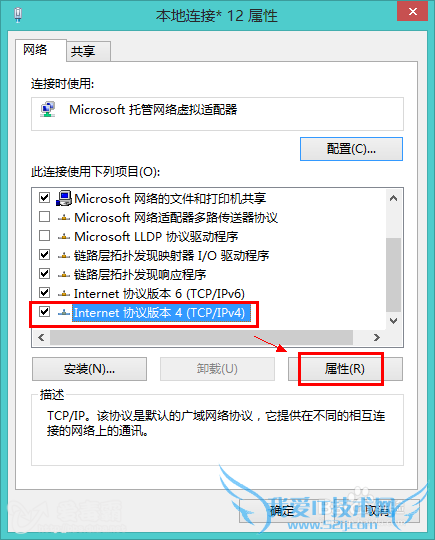Click the network adapter icon in title bar
435x540 pixels.
click(18, 15)
